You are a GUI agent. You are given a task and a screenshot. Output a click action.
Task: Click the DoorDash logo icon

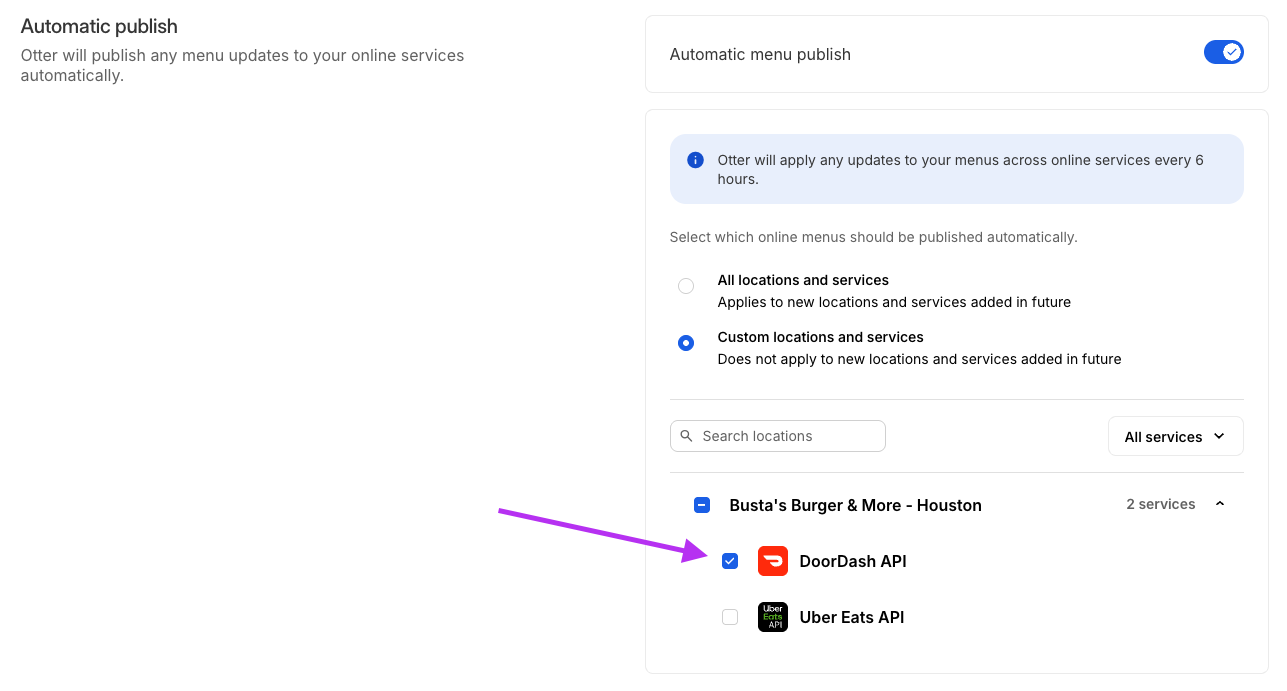773,561
